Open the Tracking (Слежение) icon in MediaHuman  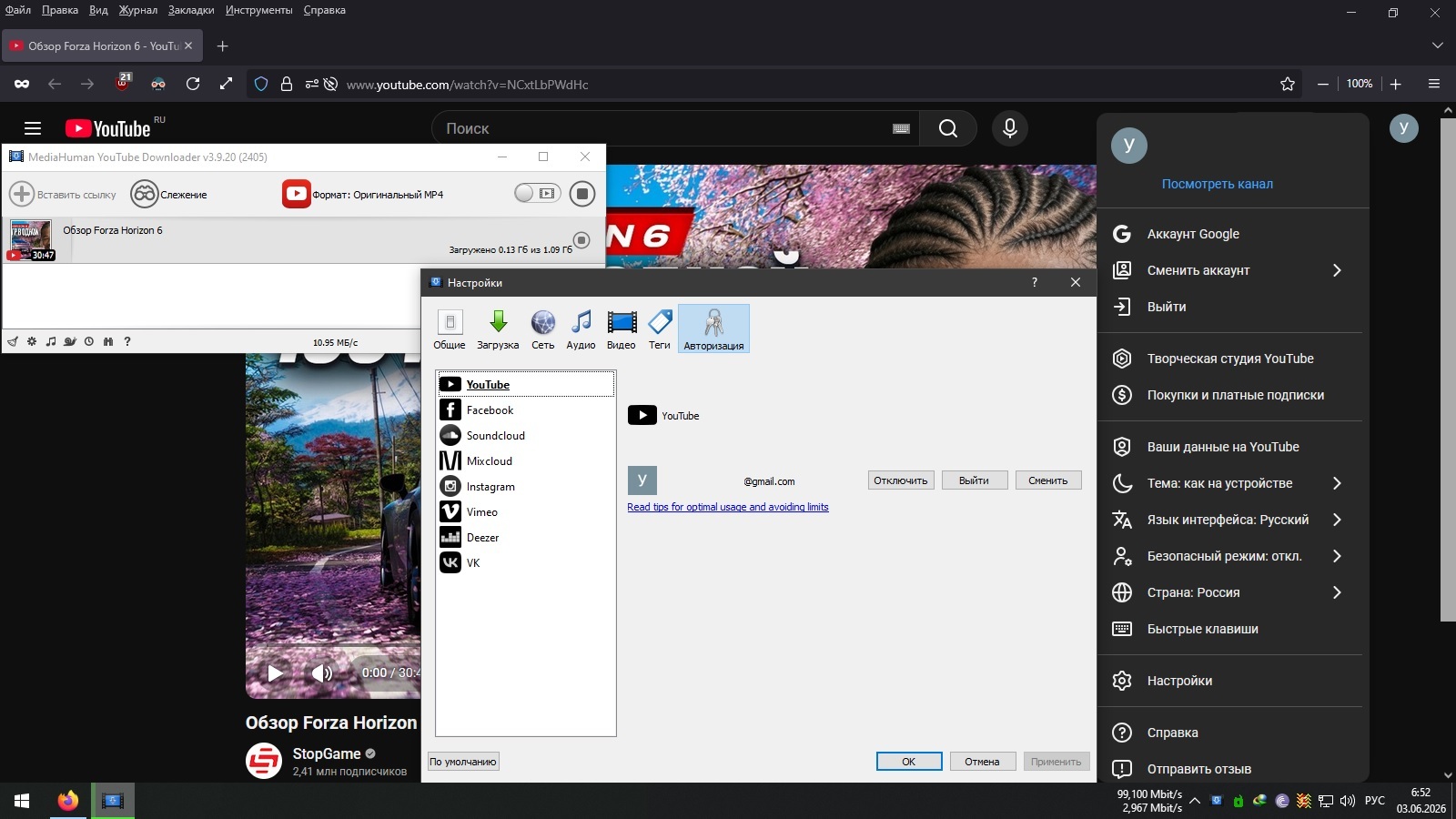coord(145,194)
